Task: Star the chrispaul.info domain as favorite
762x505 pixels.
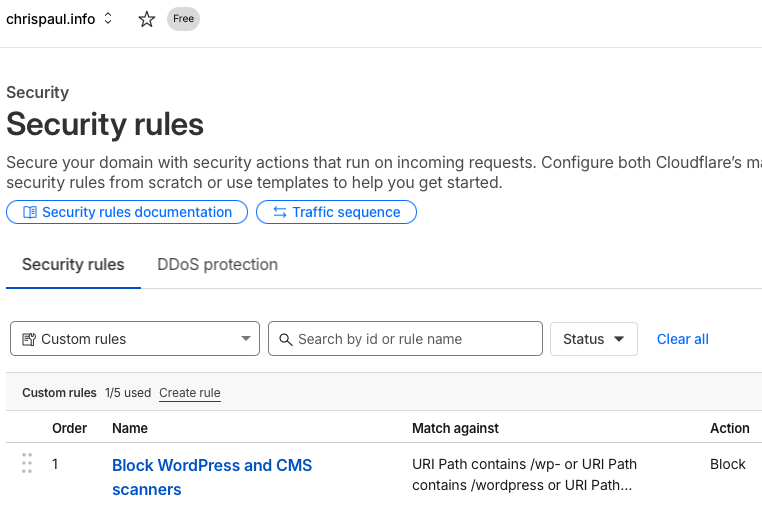Action: click(147, 19)
